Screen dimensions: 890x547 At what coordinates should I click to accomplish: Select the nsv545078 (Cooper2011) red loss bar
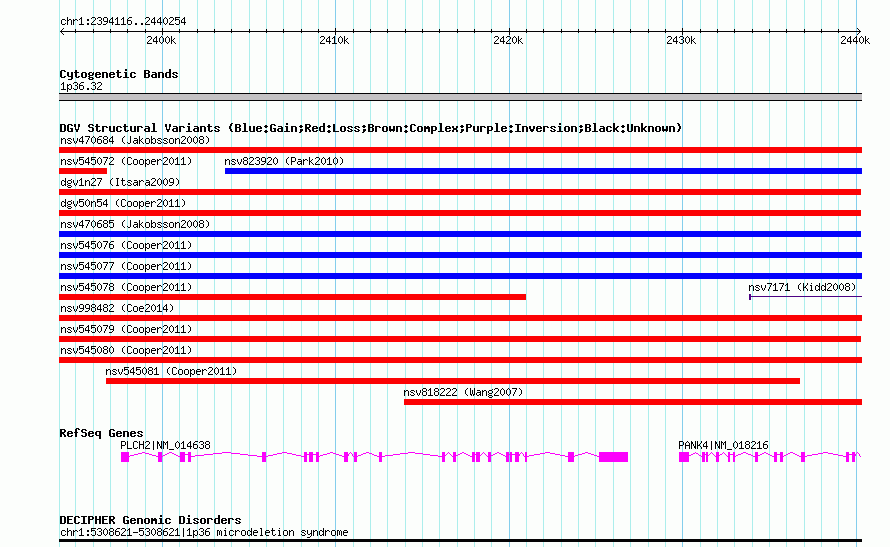(292, 297)
